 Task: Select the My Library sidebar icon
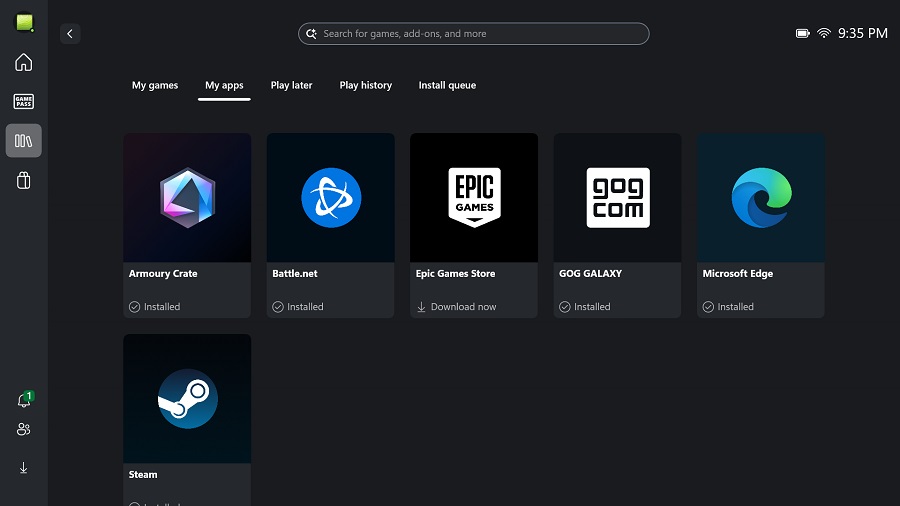click(x=23, y=141)
